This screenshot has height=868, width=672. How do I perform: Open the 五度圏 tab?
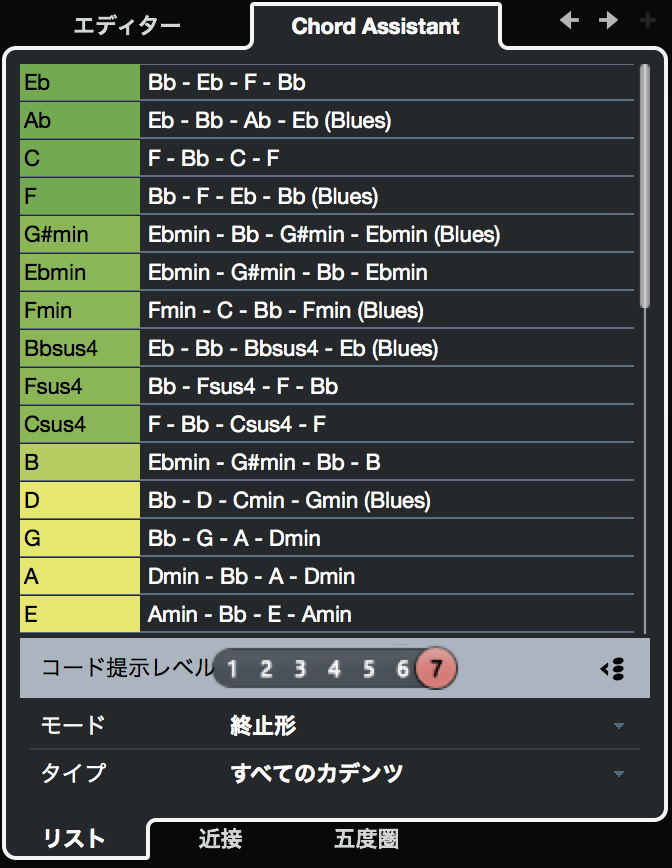366,839
